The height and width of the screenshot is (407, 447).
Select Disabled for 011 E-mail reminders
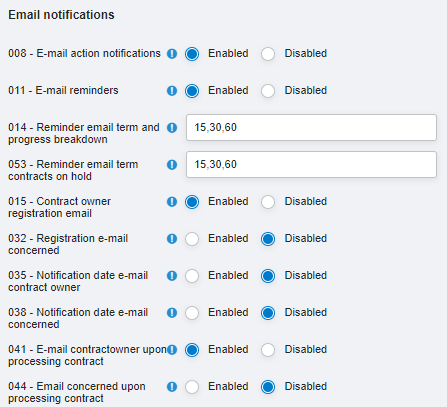pyautogui.click(x=268, y=91)
